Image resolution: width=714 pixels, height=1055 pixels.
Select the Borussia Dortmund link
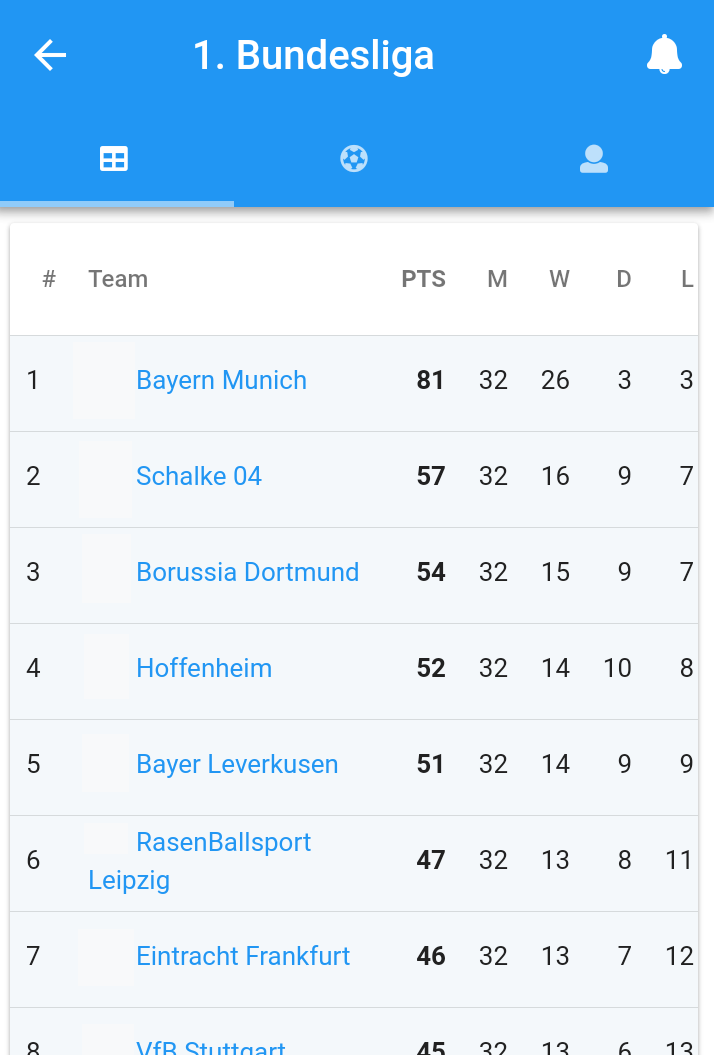(x=247, y=572)
